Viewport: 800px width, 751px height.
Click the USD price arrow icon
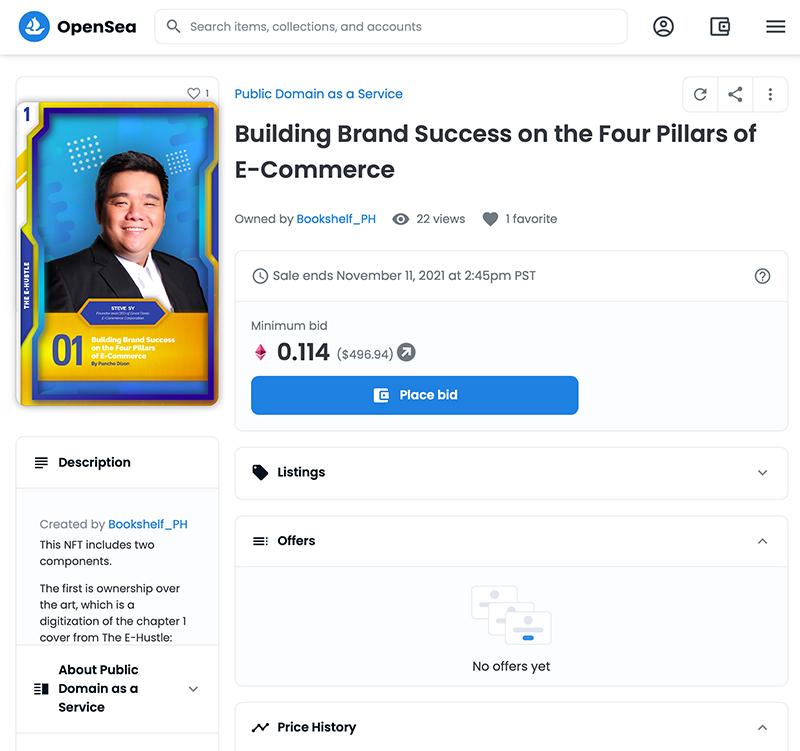pyautogui.click(x=406, y=352)
